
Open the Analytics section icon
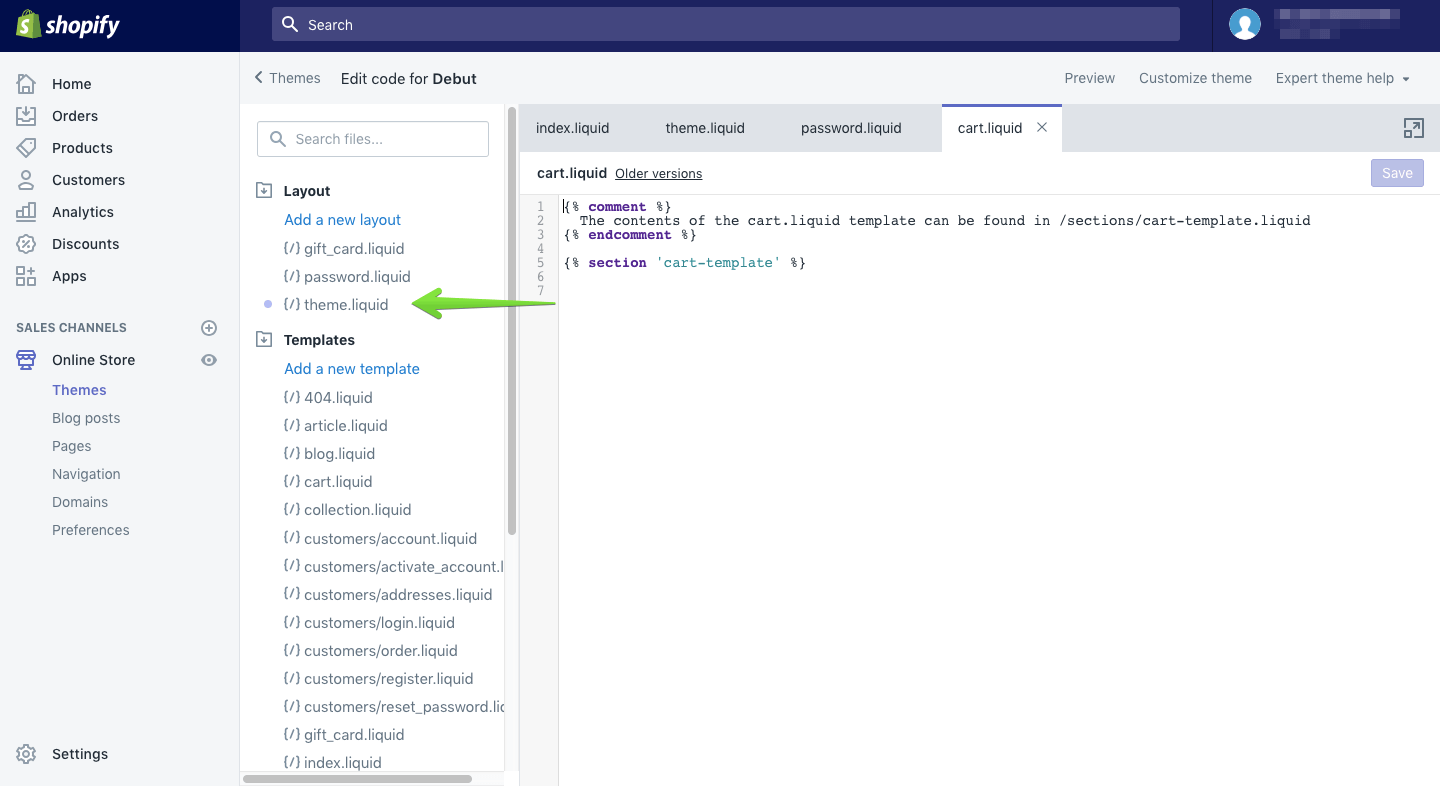click(x=26, y=212)
